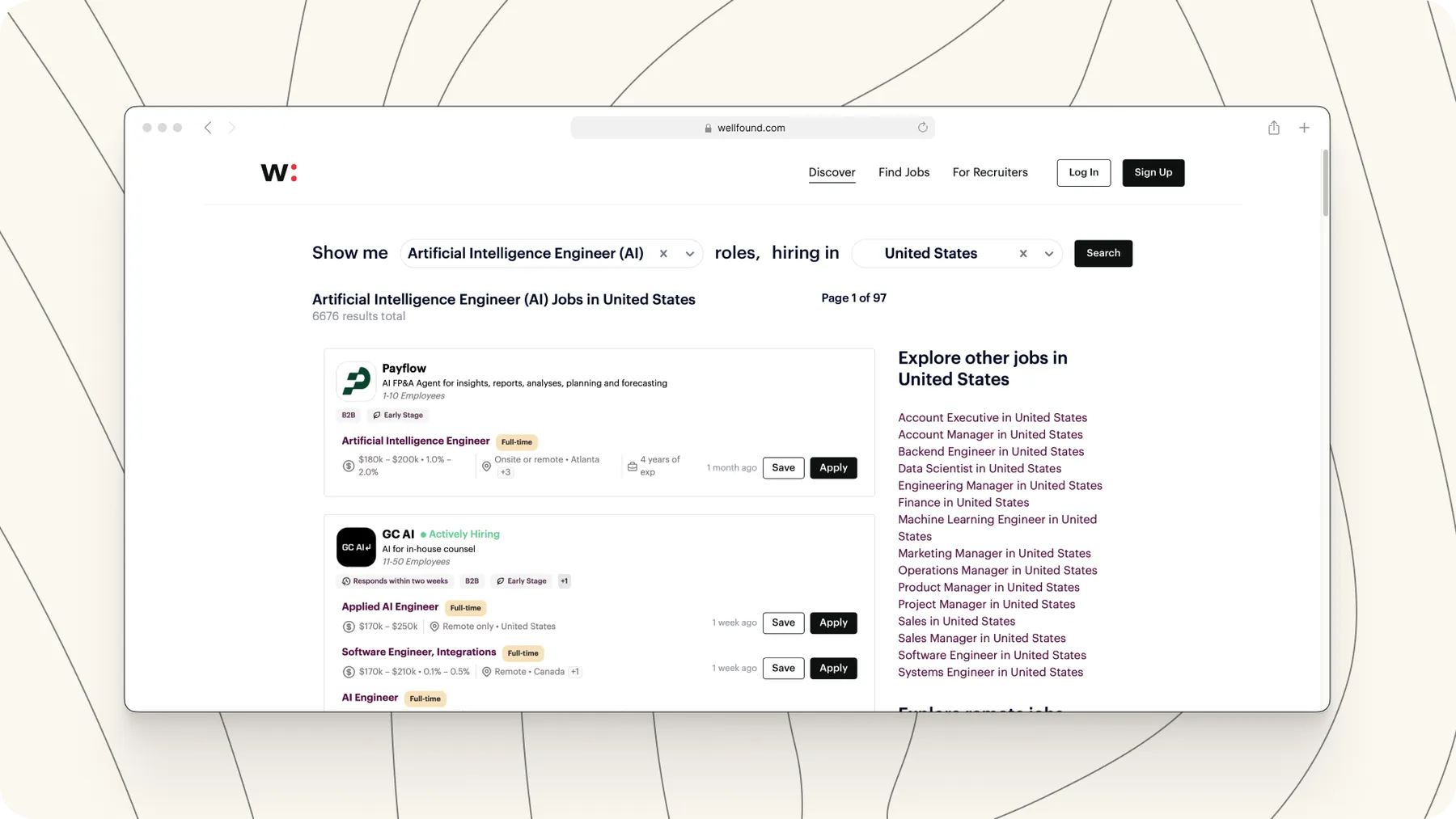The width and height of the screenshot is (1456, 819).
Task: Open the Discover navigation tab
Action: click(x=832, y=172)
